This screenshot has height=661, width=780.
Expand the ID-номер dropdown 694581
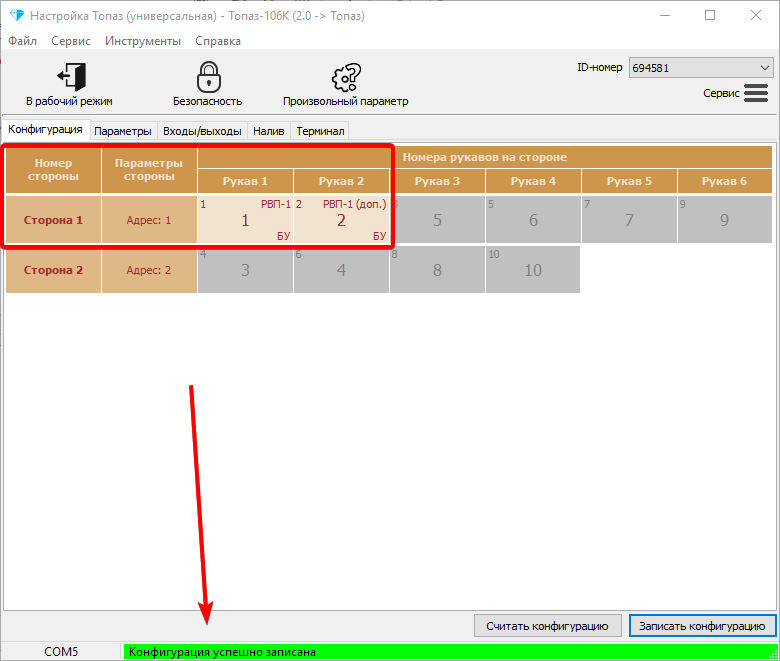tap(701, 68)
